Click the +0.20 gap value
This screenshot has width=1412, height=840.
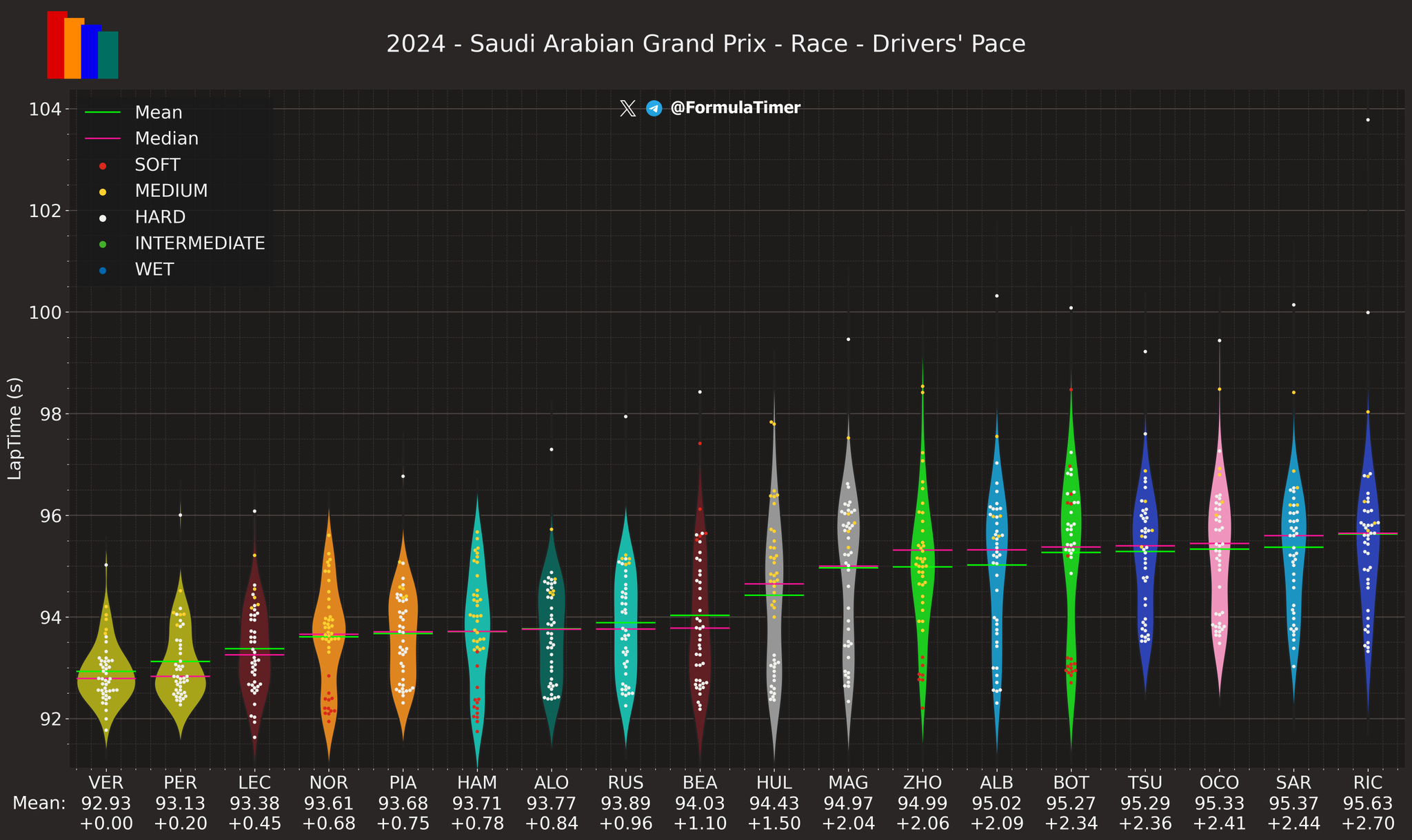181,823
